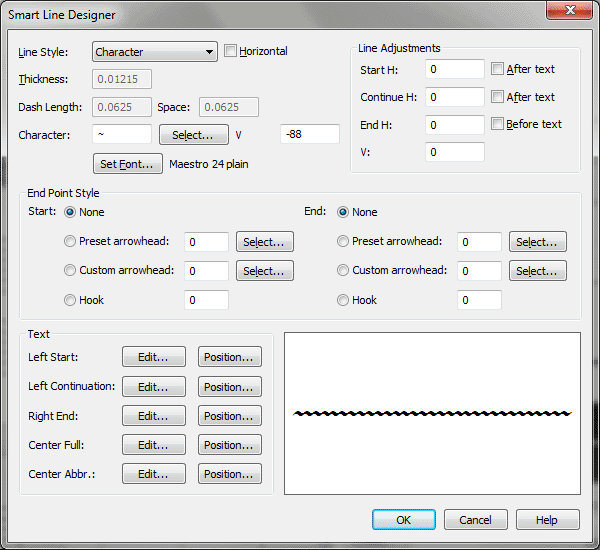This screenshot has width=600, height=550.
Task: Select End Hook radio option
Action: [343, 300]
